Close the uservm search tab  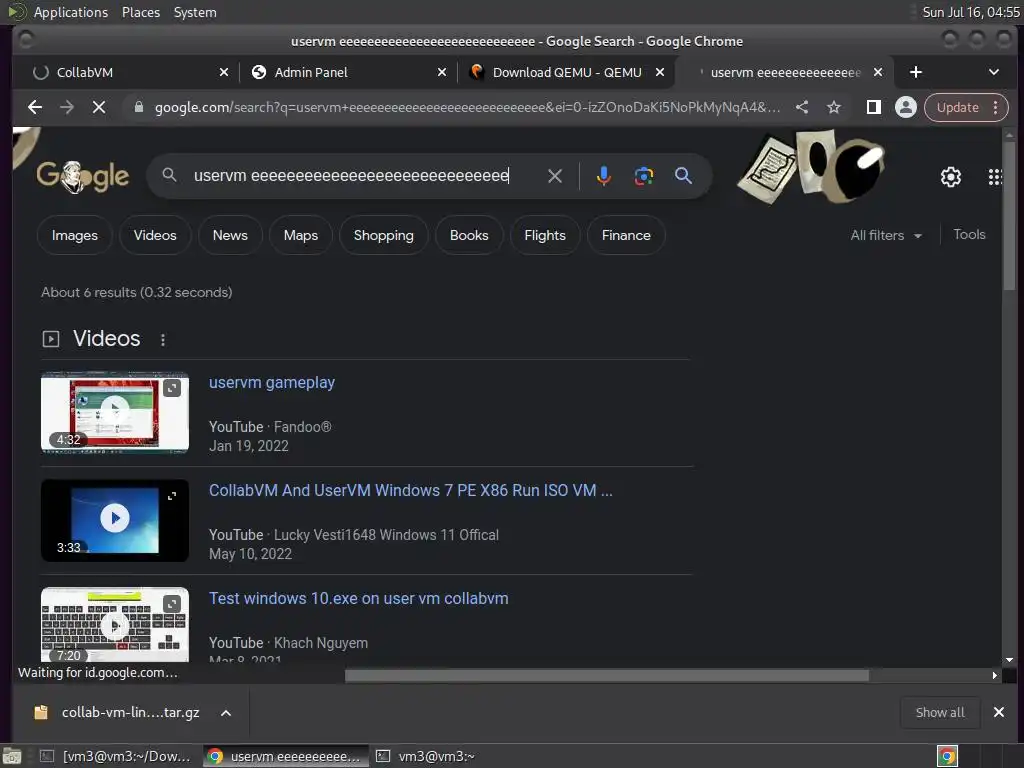[x=878, y=72]
